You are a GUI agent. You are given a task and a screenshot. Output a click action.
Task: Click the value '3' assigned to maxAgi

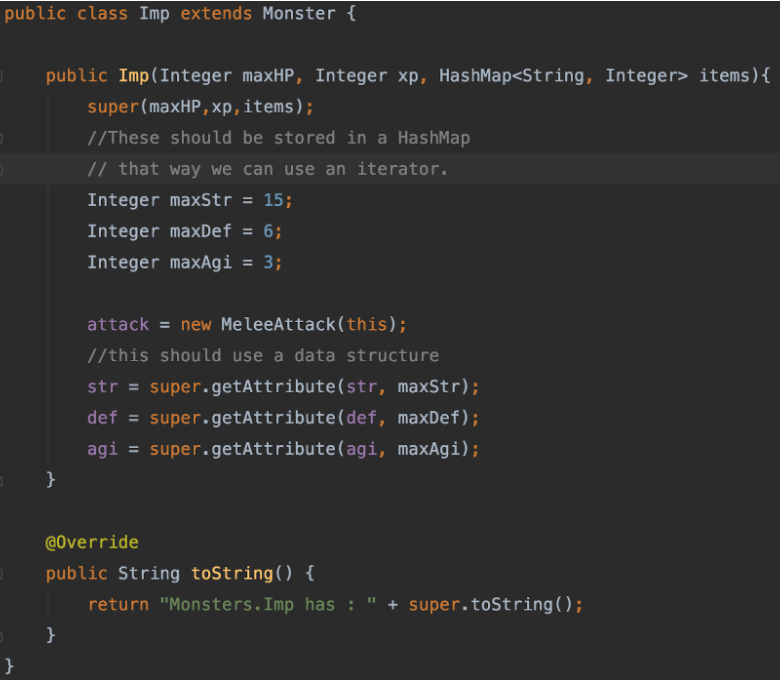268,262
